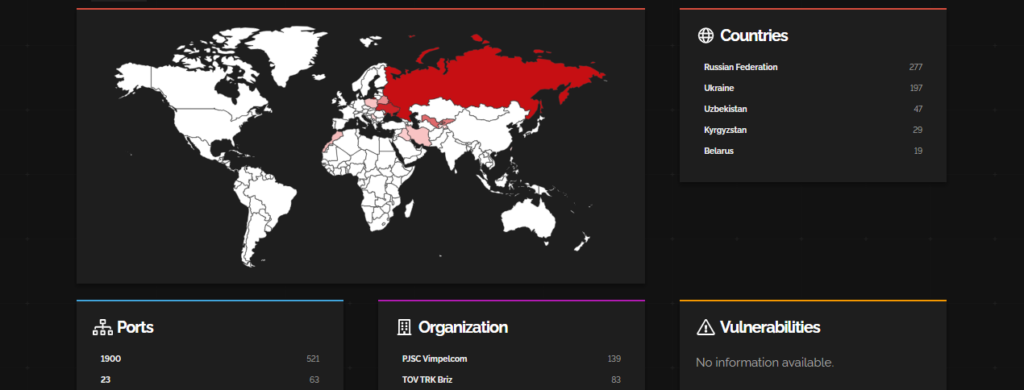This screenshot has width=1024, height=390.
Task: Click the Kyrgyzstan count 29
Action: click(x=918, y=130)
